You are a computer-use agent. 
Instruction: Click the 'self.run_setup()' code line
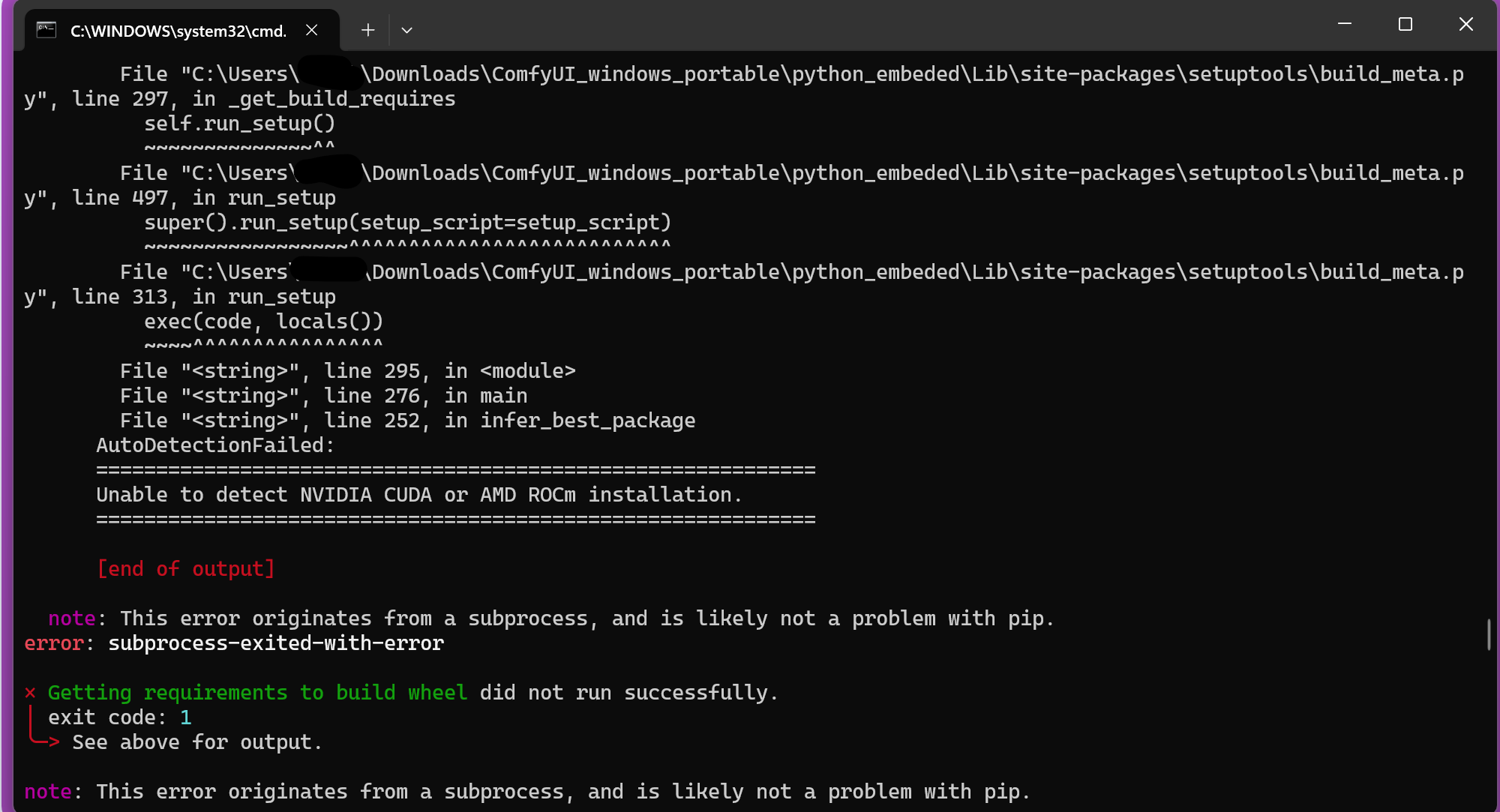click(239, 124)
